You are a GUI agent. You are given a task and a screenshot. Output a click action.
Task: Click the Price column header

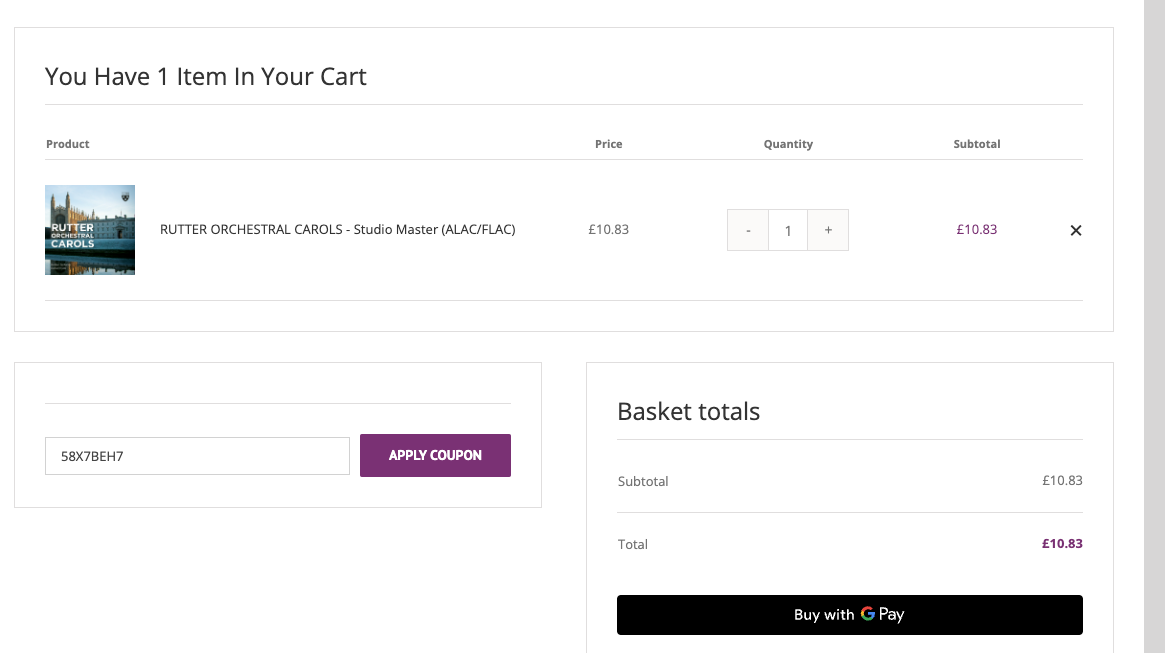click(608, 144)
